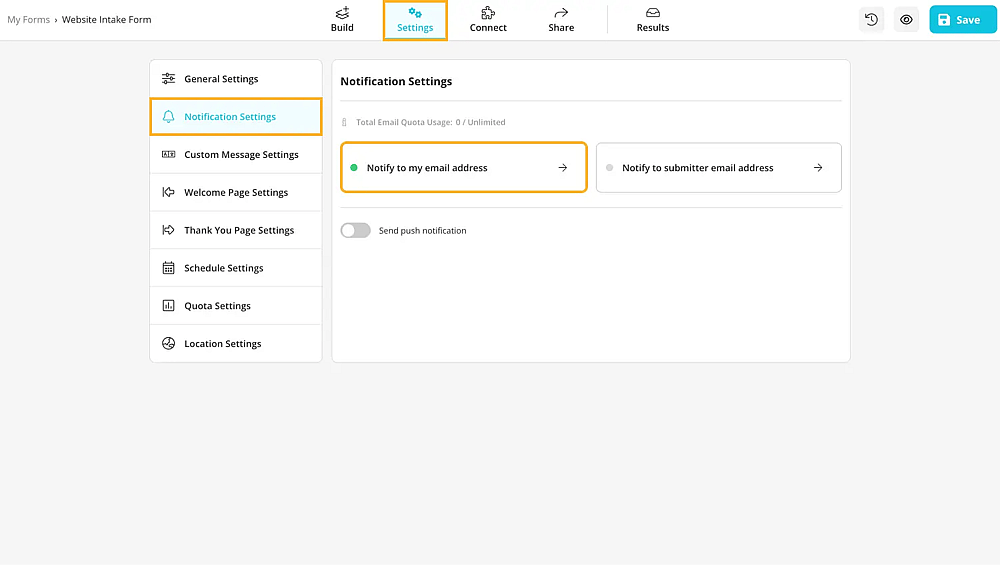This screenshot has width=1000, height=565.
Task: Open the Results tab
Action: (x=652, y=20)
